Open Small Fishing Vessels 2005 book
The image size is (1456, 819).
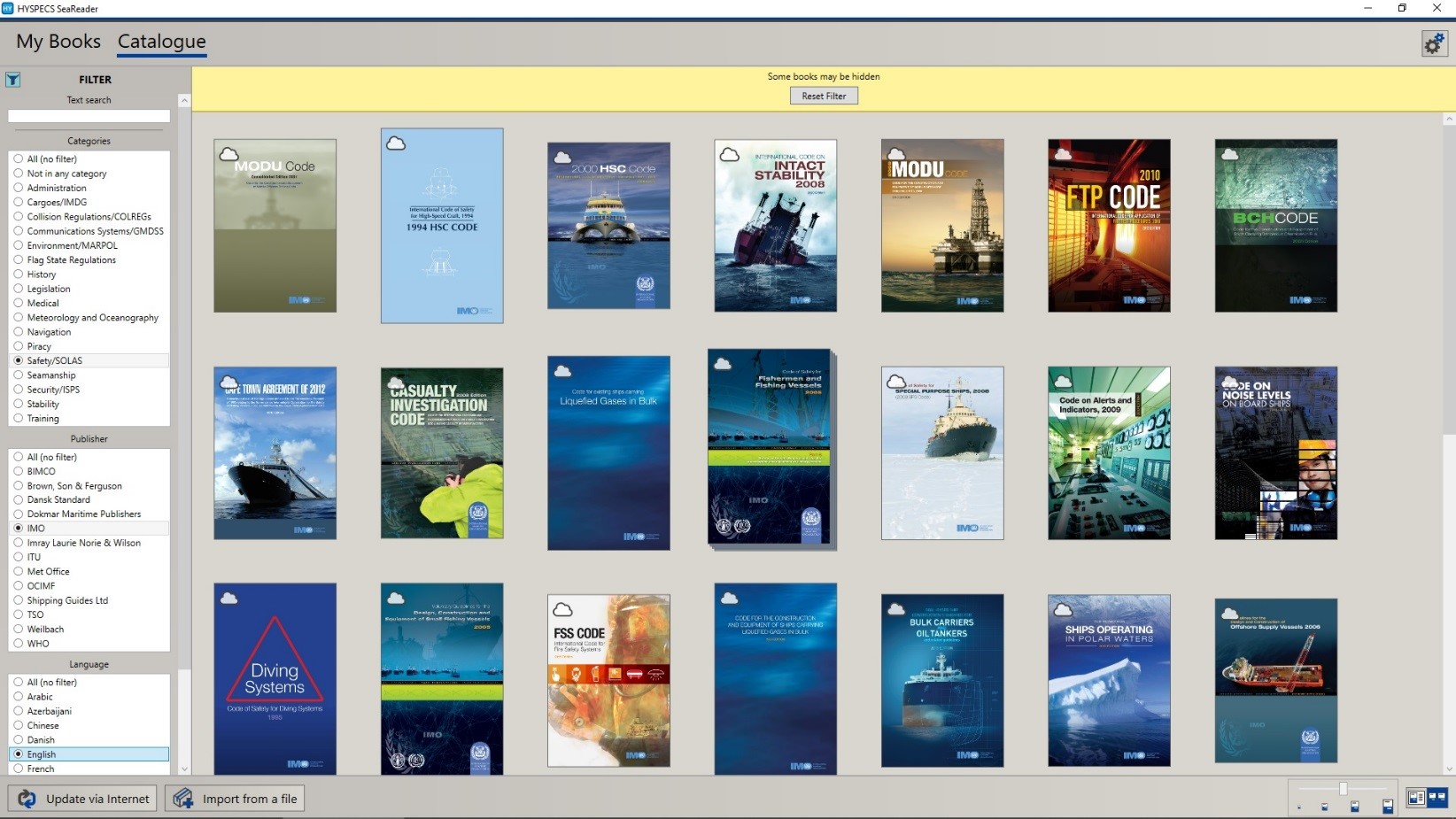pyautogui.click(x=442, y=678)
